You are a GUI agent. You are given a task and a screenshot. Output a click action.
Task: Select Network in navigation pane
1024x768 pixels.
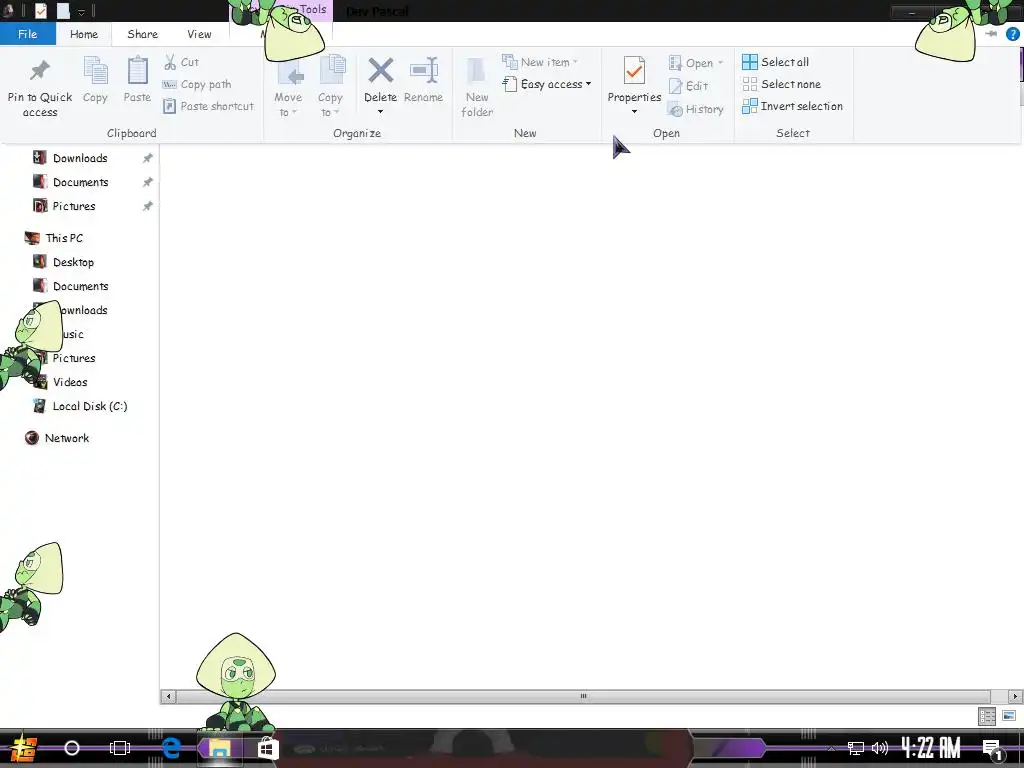[x=67, y=438]
